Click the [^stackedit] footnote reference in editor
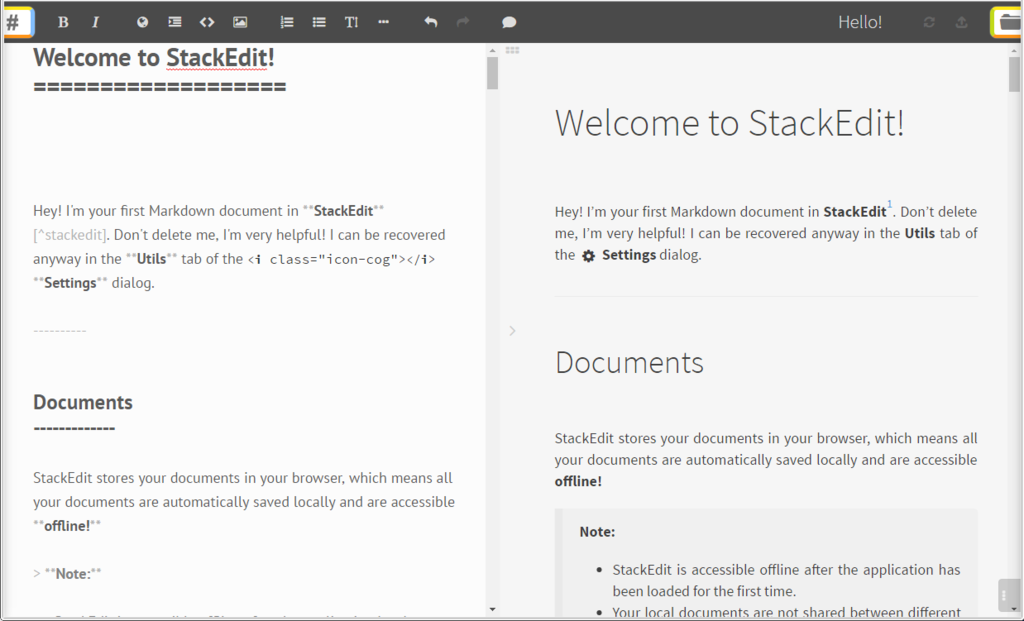 [x=70, y=235]
